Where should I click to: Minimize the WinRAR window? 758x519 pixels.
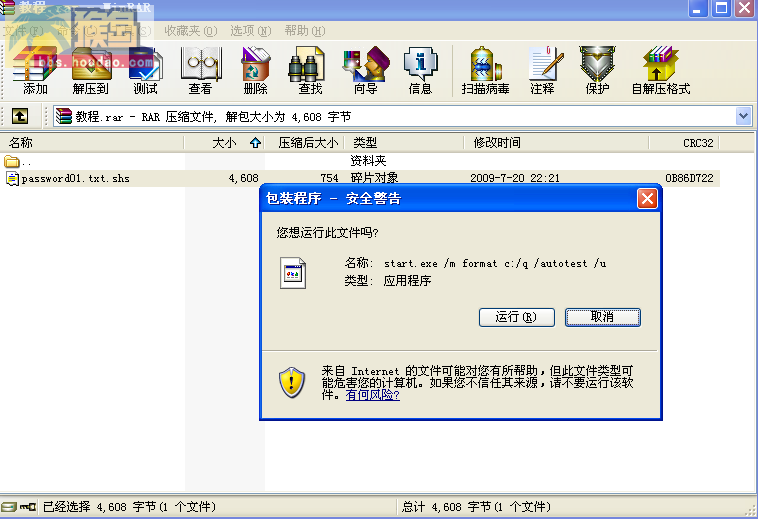pyautogui.click(x=698, y=9)
